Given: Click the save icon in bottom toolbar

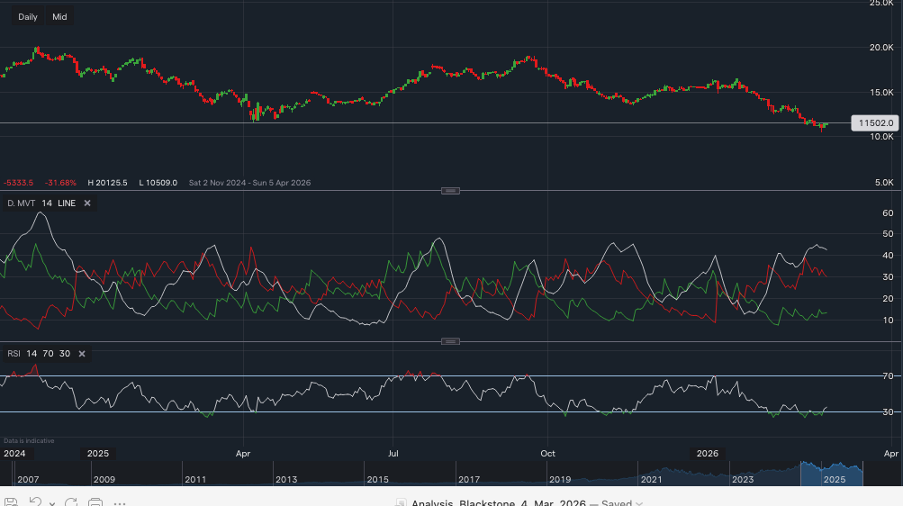Looking at the screenshot, I should (x=11, y=502).
